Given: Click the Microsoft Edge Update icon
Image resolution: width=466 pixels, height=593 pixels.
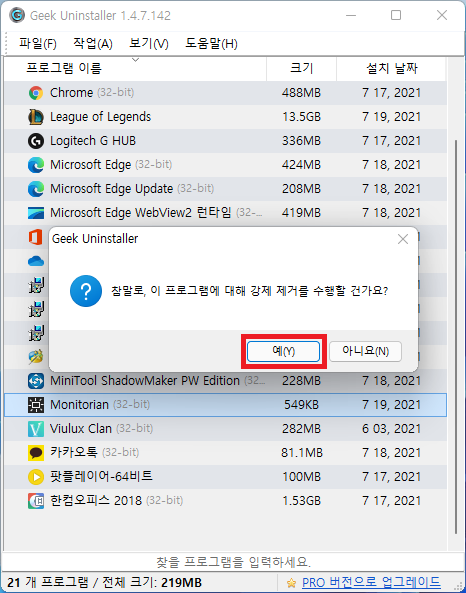Looking at the screenshot, I should 36,189.
